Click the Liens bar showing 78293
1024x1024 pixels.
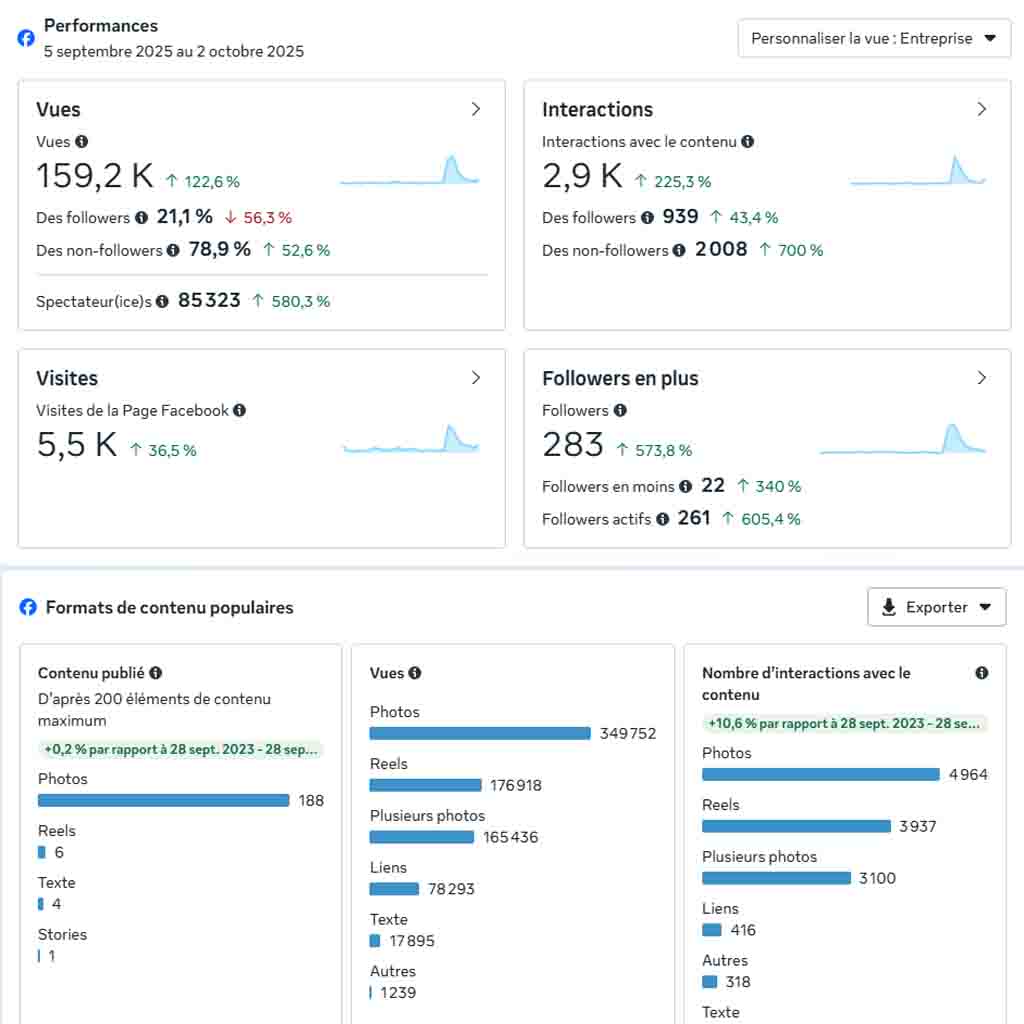394,889
